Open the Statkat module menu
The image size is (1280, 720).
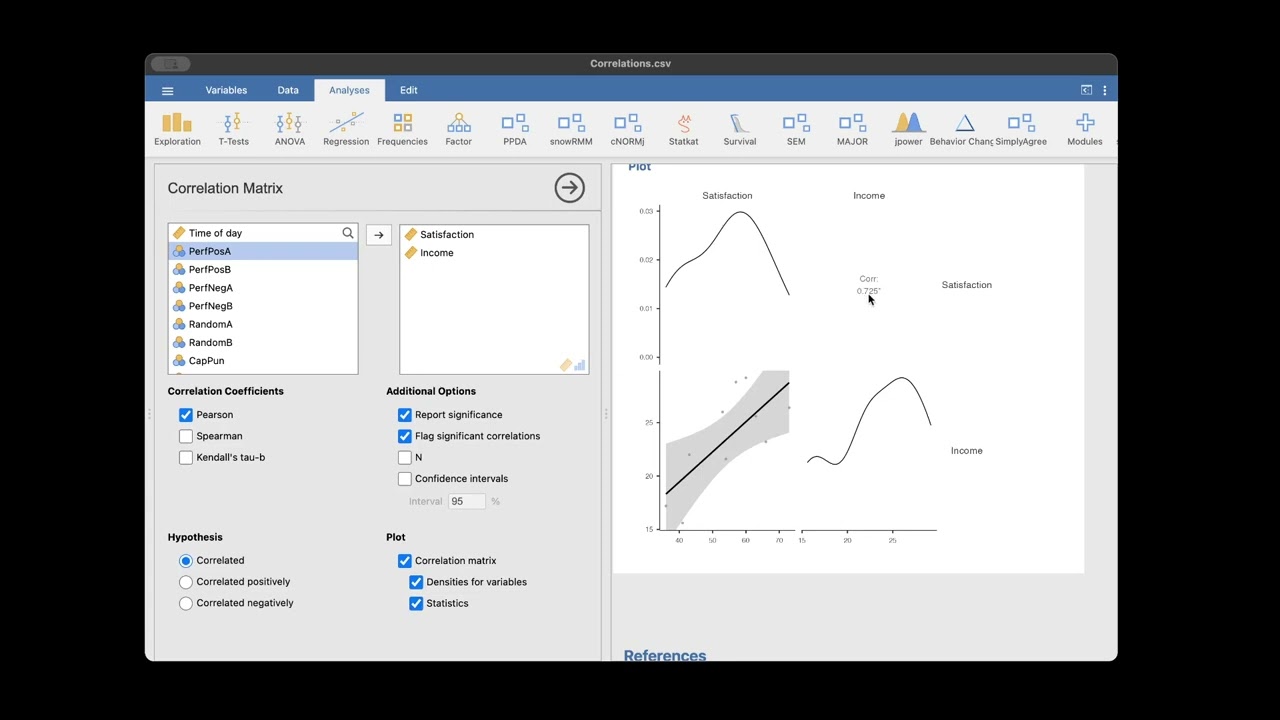[683, 129]
